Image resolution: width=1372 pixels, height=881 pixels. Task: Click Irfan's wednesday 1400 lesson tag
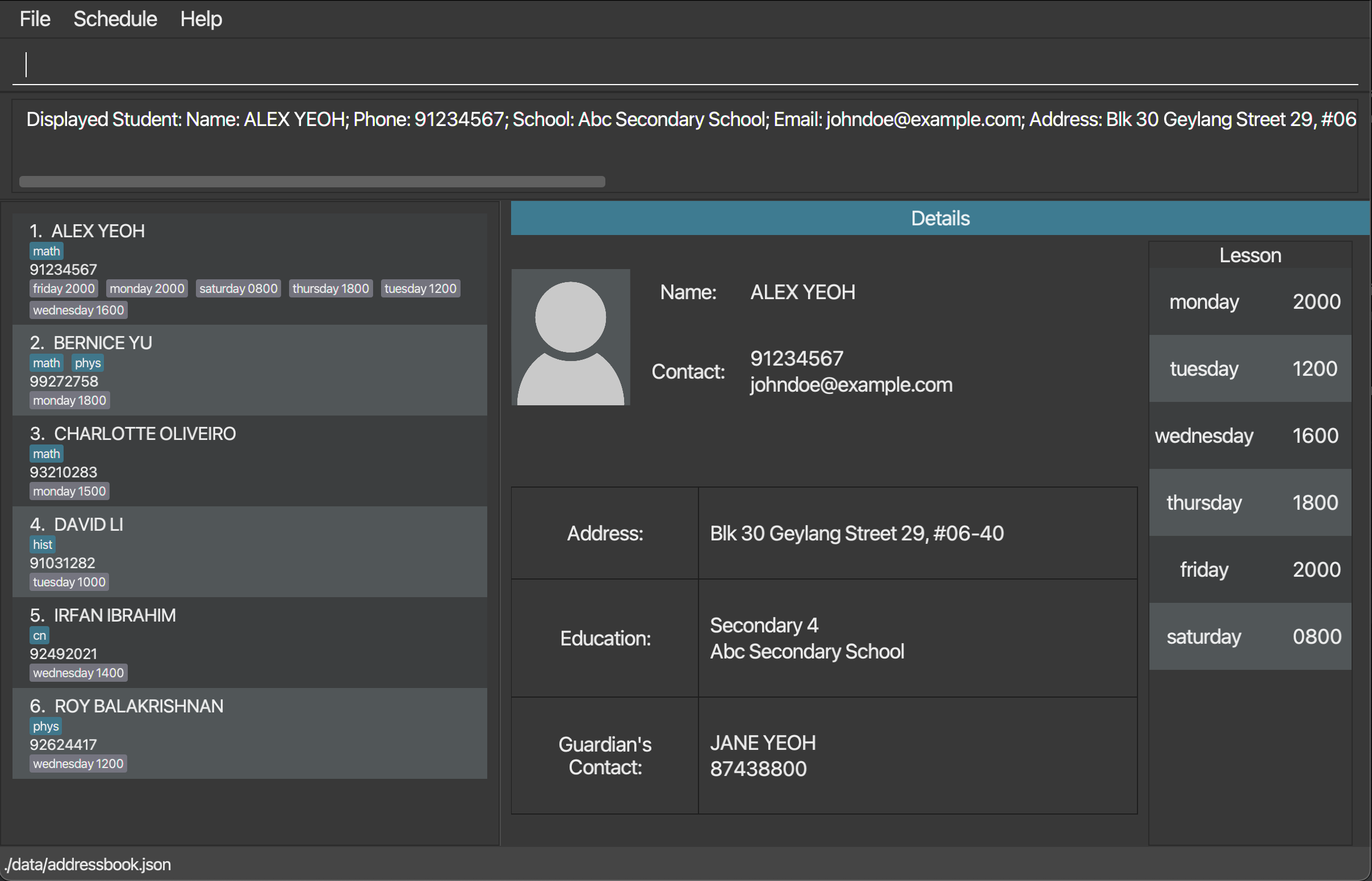(x=78, y=673)
